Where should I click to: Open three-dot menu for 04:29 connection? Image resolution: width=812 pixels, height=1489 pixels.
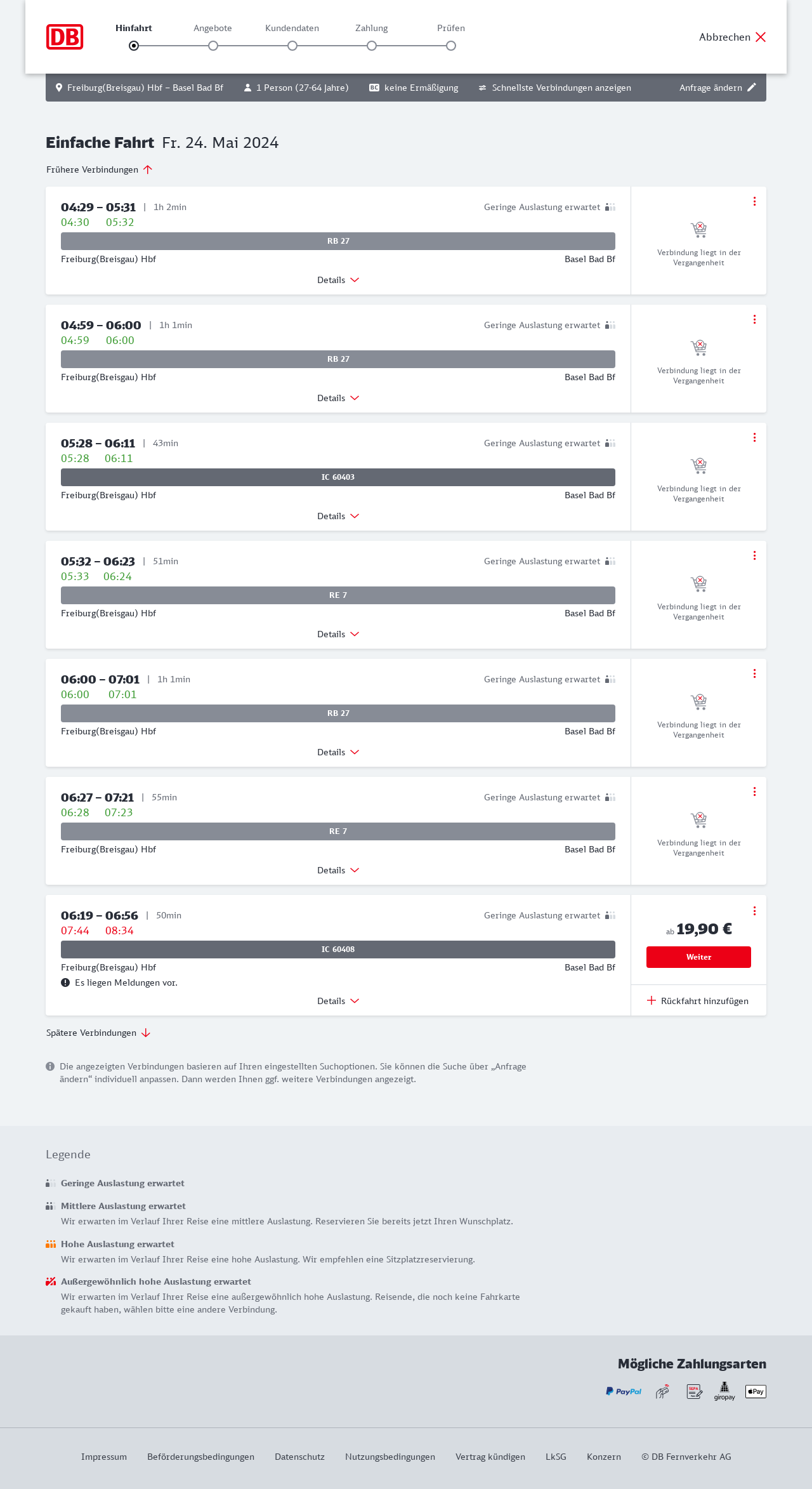[754, 201]
